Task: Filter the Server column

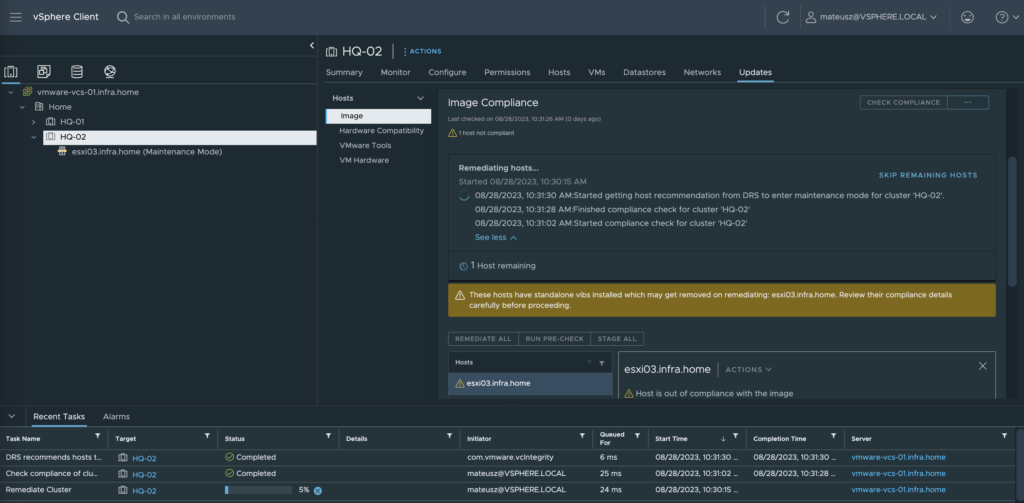Action: pyautogui.click(x=1005, y=435)
